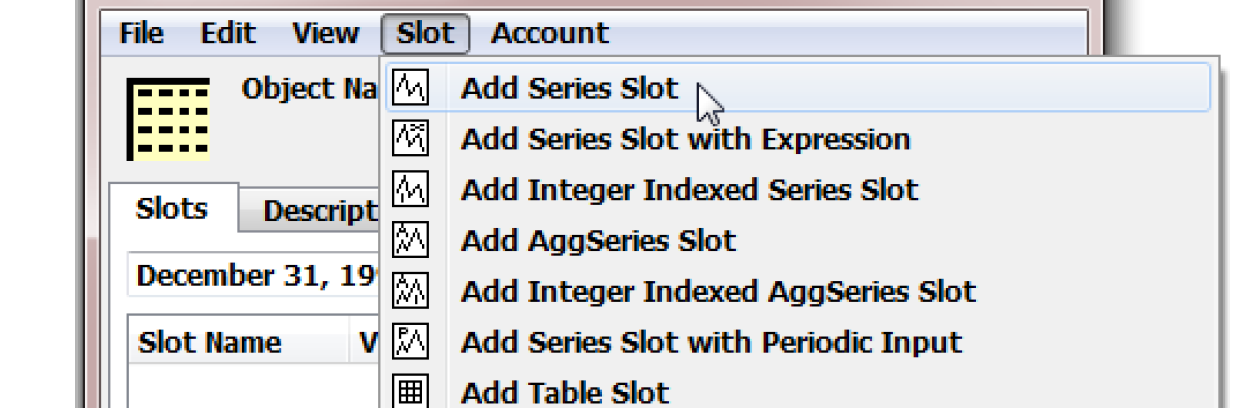Click the December 31 date field
Image resolution: width=1242 pixels, height=408 pixels.
point(254,276)
